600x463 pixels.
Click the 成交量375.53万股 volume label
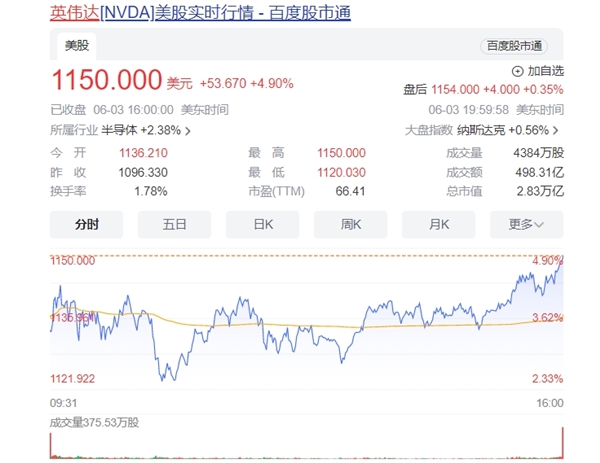point(95,423)
